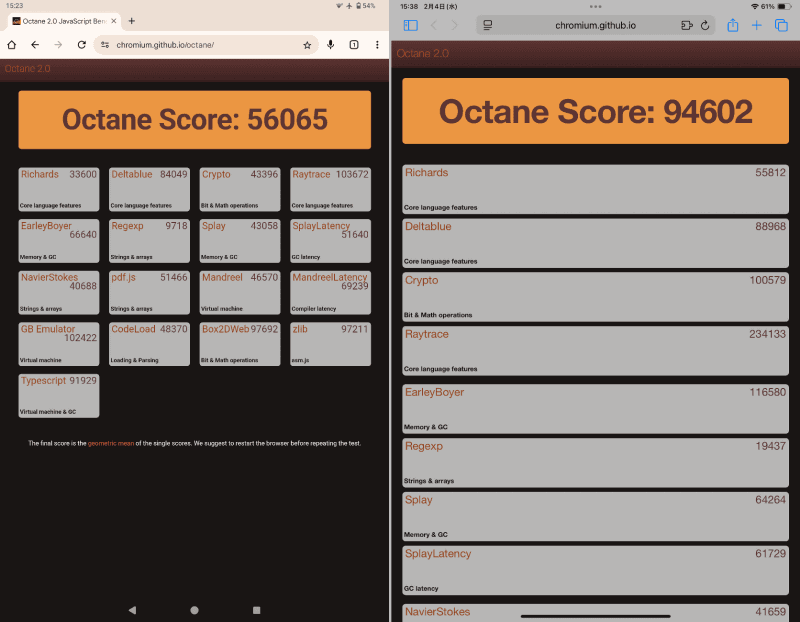The height and width of the screenshot is (622, 800).
Task: Open Safari's extensions puzzle icon
Action: point(686,23)
